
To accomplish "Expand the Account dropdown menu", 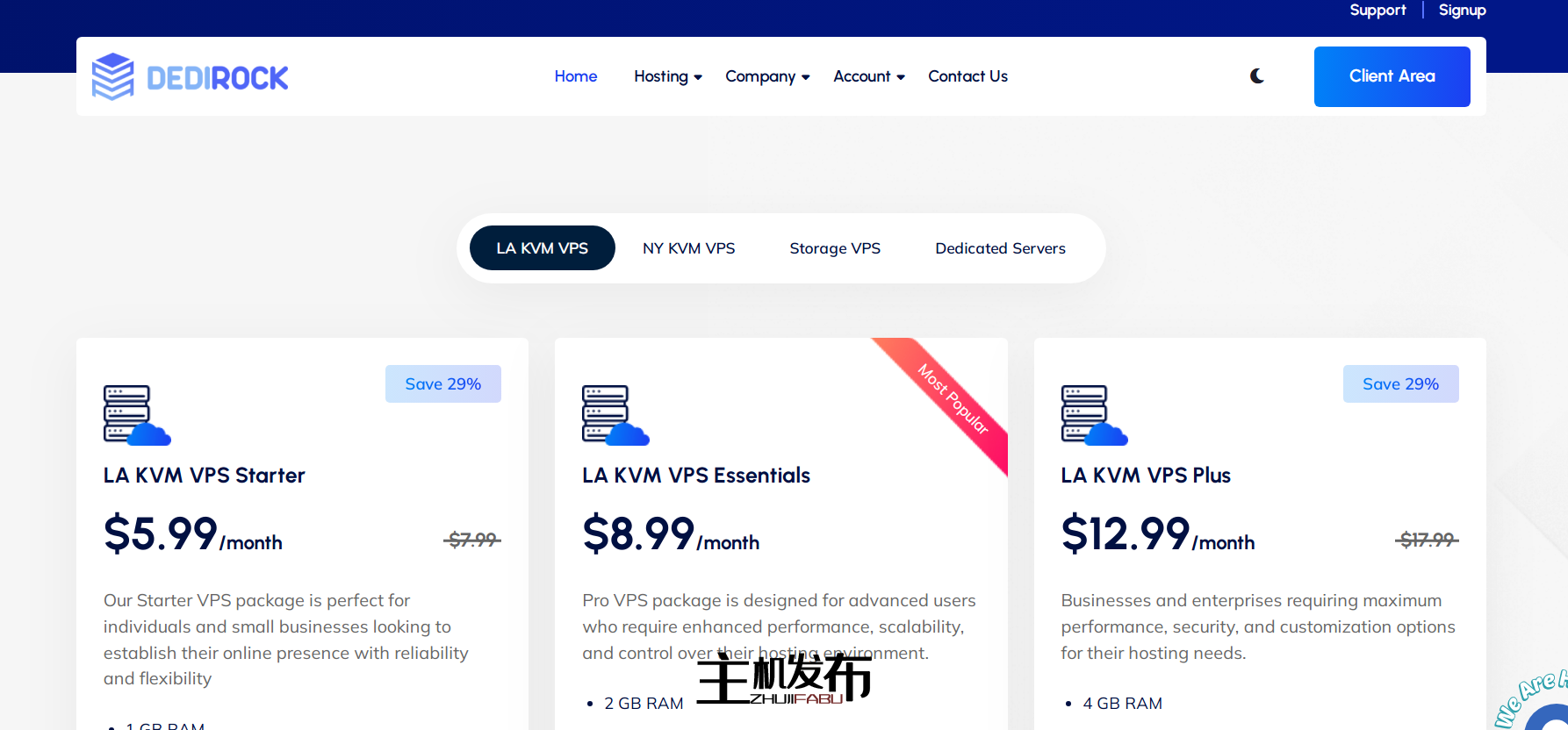I will point(869,76).
